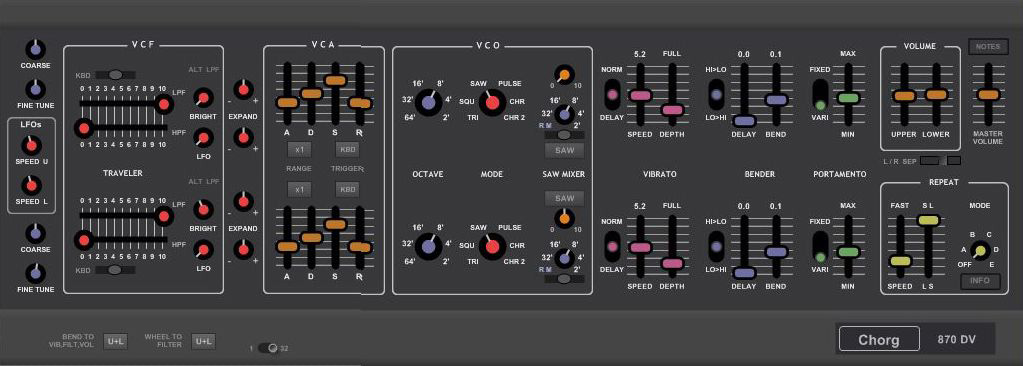The height and width of the screenshot is (366, 1023).
Task: Toggle the lower RM switch under saw mixer
Action: click(565, 279)
